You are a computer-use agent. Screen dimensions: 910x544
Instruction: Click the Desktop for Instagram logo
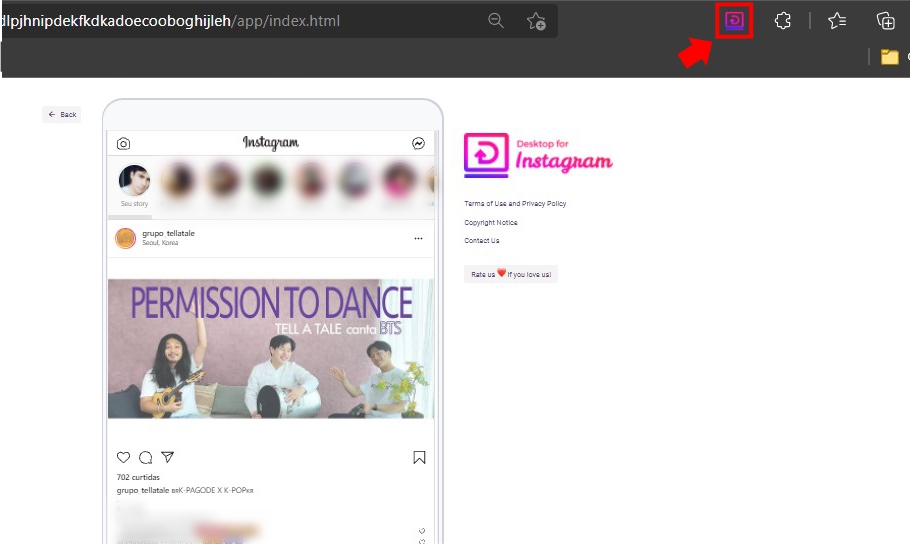[x=538, y=156]
